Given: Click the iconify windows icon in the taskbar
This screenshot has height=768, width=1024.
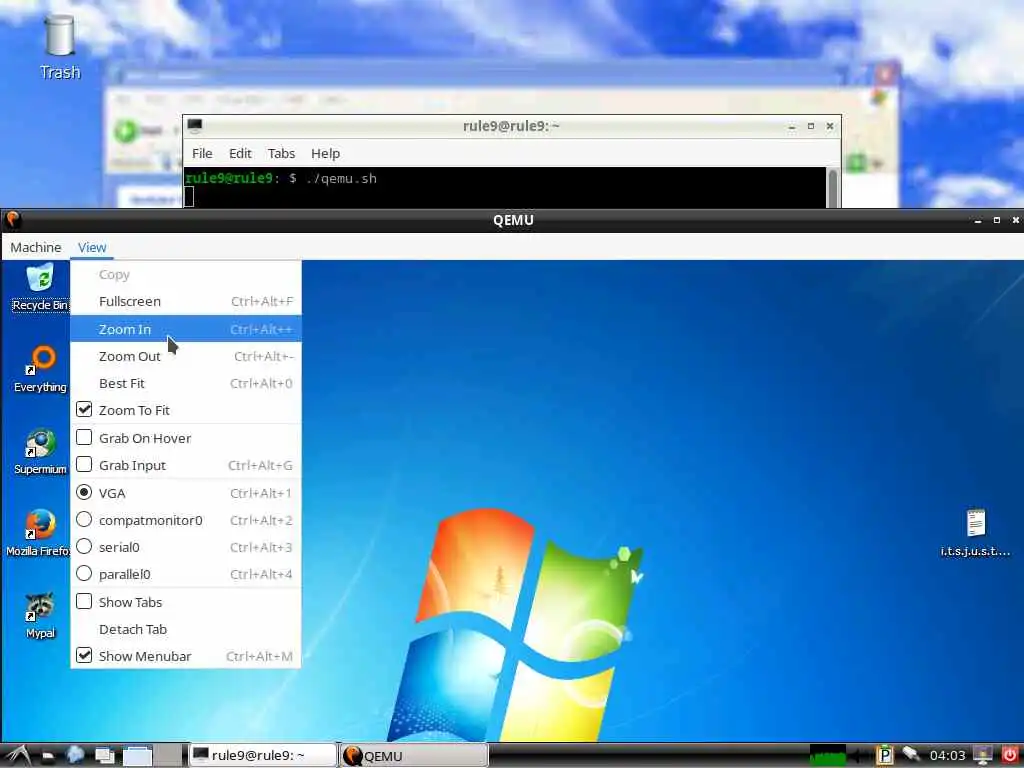Looking at the screenshot, I should pos(104,756).
